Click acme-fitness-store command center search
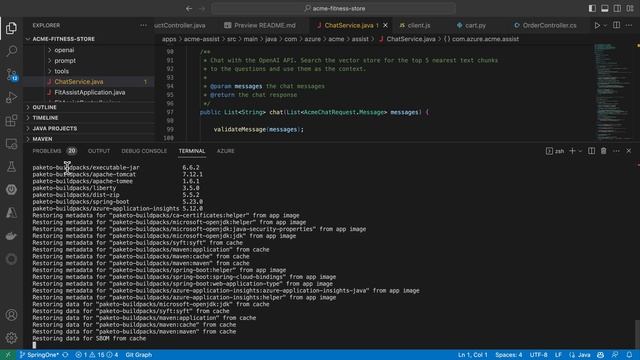The image size is (640, 360). pos(333,9)
